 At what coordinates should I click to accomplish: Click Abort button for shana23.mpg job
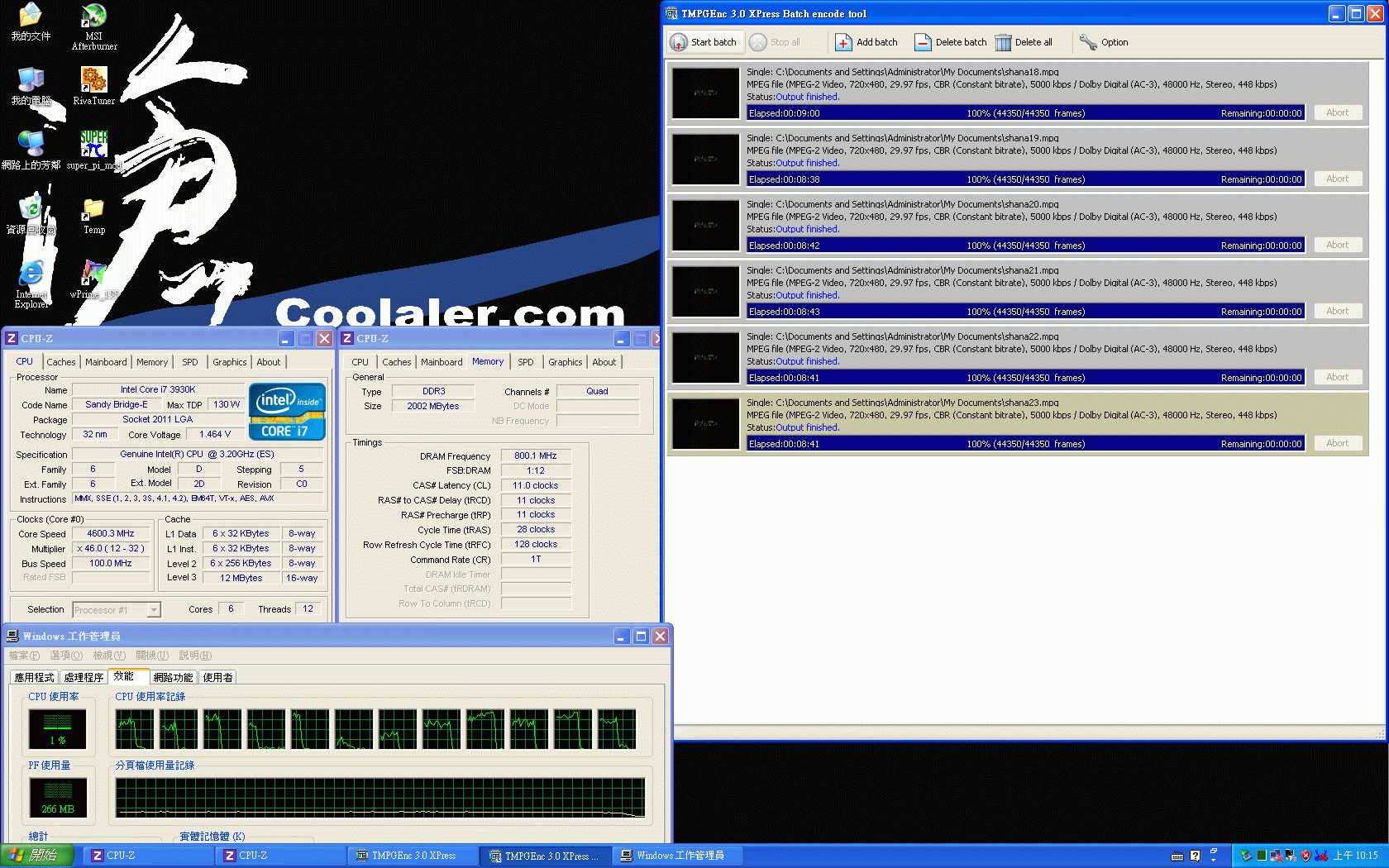(1338, 443)
